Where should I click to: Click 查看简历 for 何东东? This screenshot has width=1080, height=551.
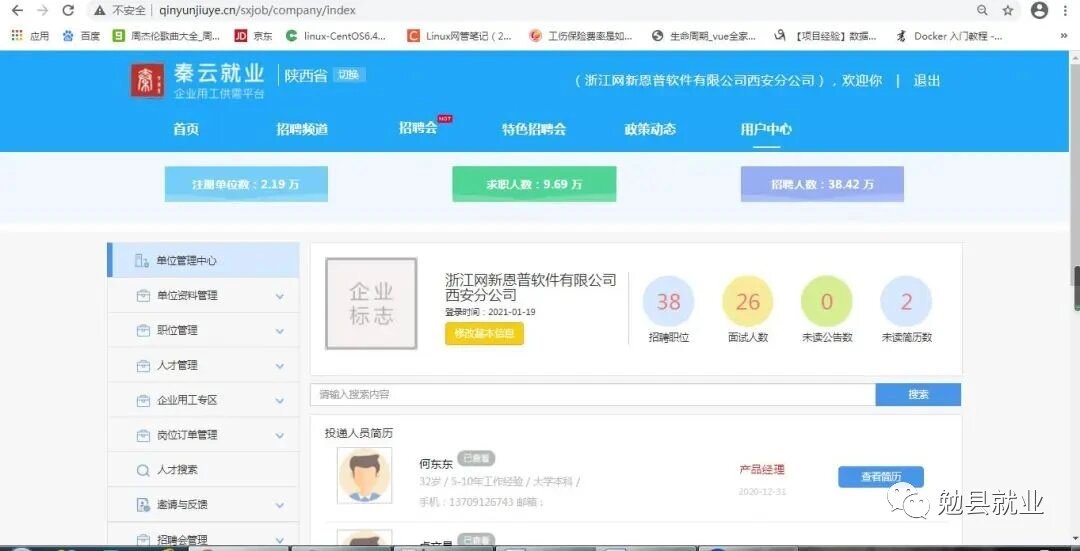coord(880,477)
